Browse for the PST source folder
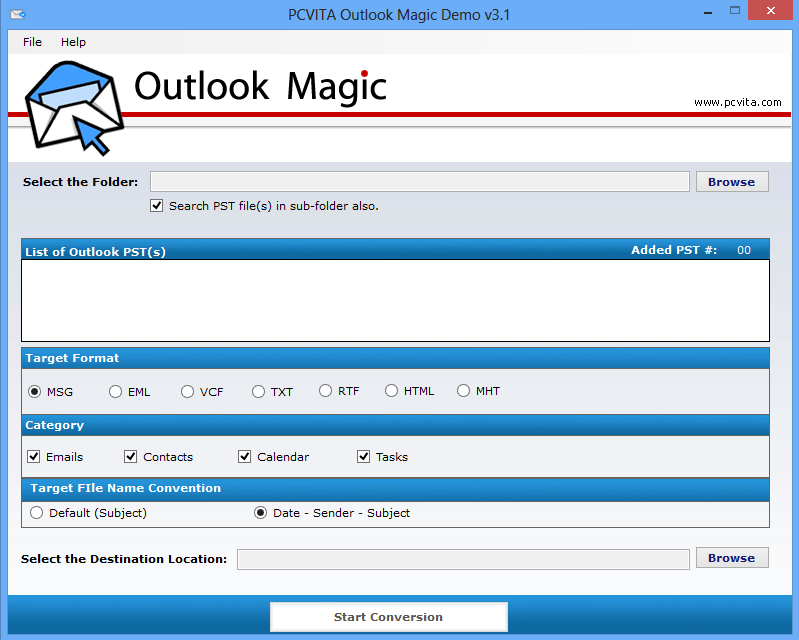 (732, 181)
